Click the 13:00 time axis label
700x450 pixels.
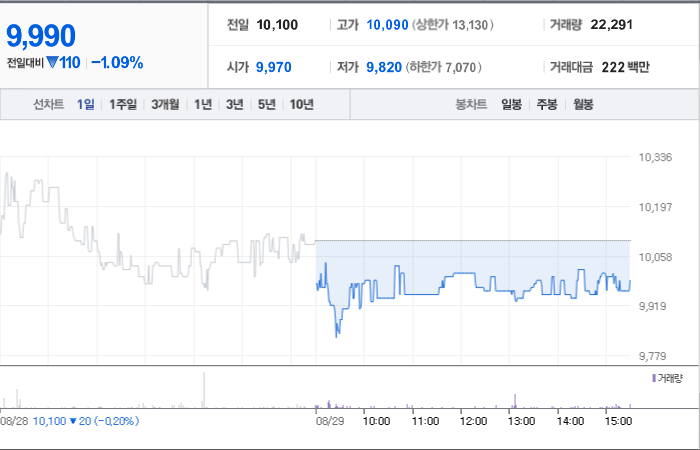pyautogui.click(x=521, y=421)
